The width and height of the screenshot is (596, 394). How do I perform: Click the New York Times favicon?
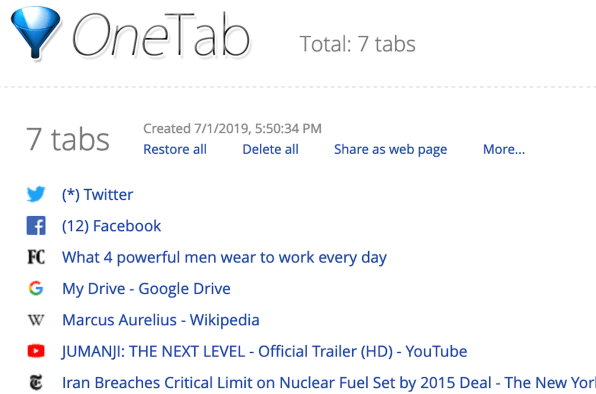coord(36,383)
